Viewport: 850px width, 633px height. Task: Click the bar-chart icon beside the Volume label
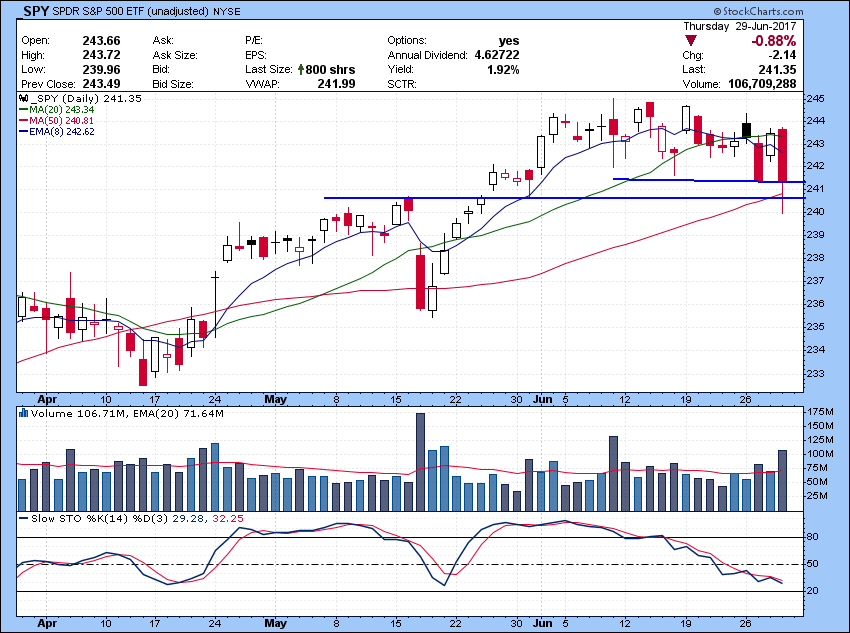23,414
